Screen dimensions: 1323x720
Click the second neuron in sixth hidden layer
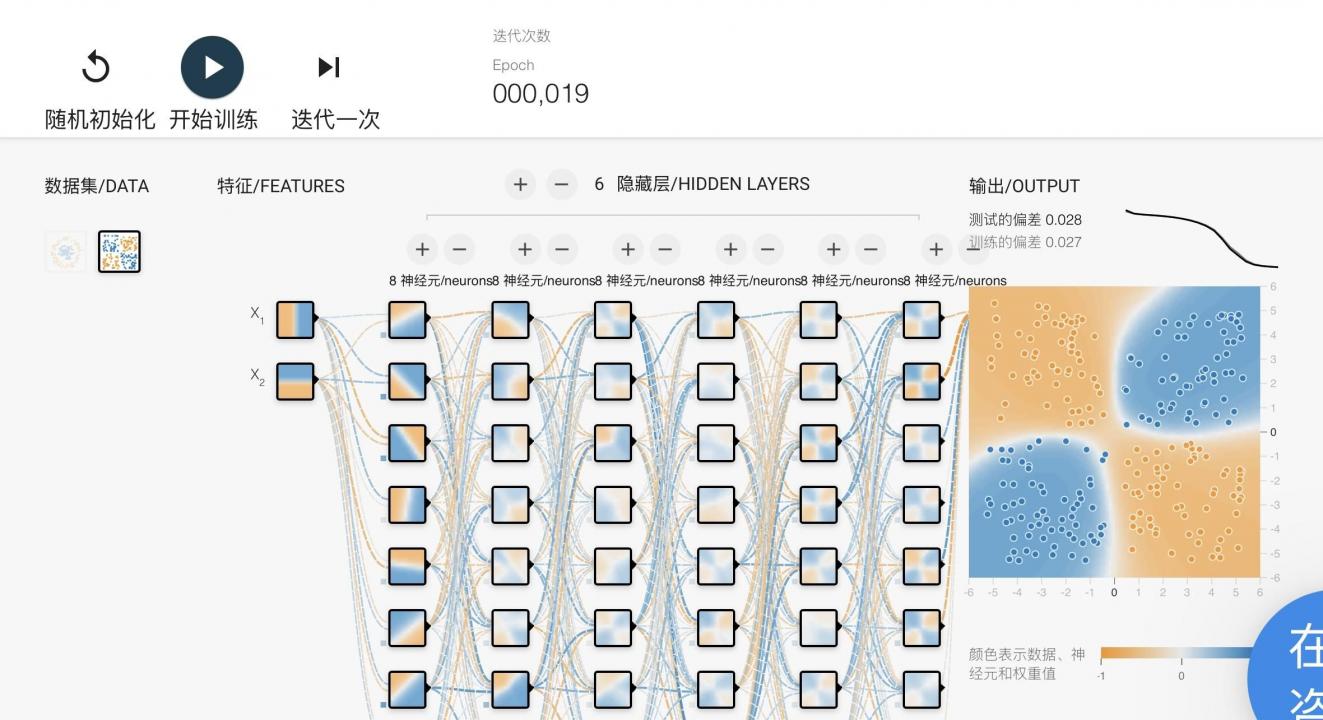[922, 381]
